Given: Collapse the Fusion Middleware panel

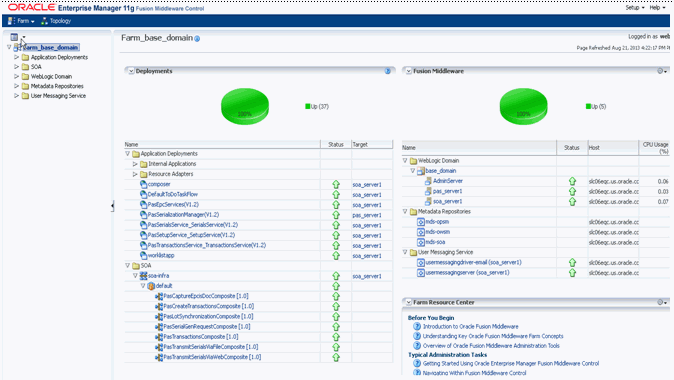Looking at the screenshot, I should pyautogui.click(x=409, y=71).
